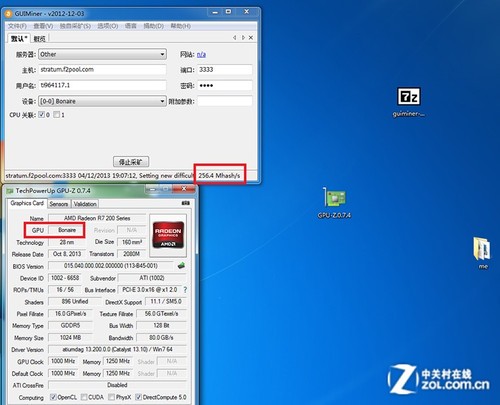The width and height of the screenshot is (500, 405).
Task: Click the port field showing 3333
Action: pos(225,70)
